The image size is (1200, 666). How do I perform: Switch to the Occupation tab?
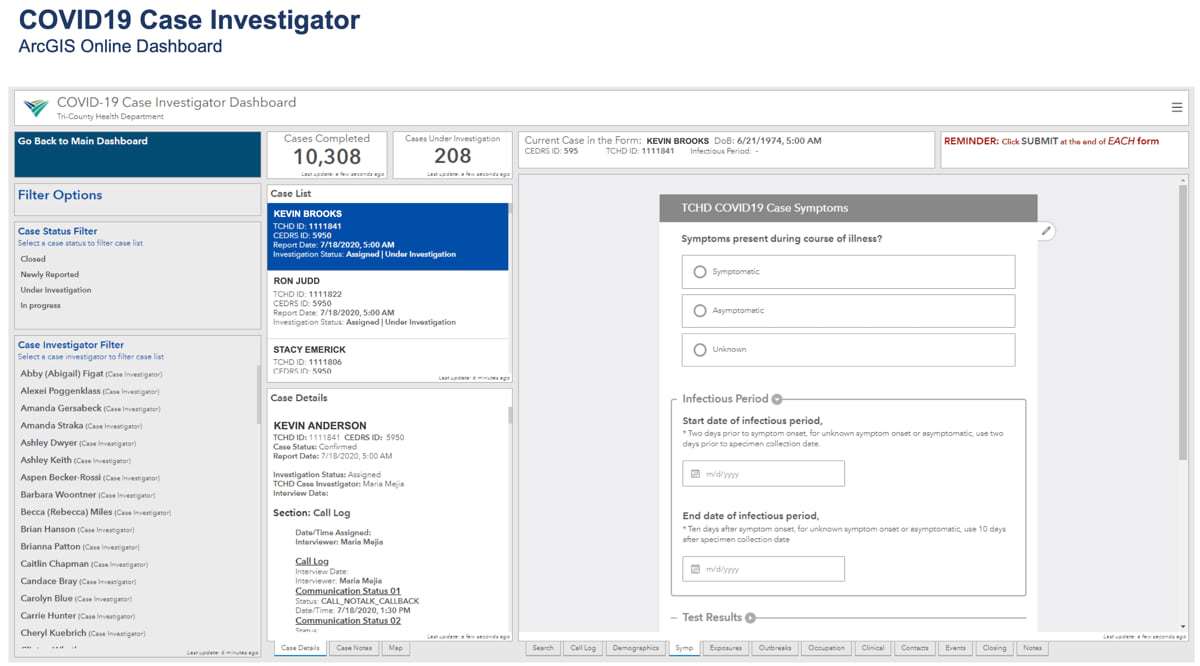point(826,648)
